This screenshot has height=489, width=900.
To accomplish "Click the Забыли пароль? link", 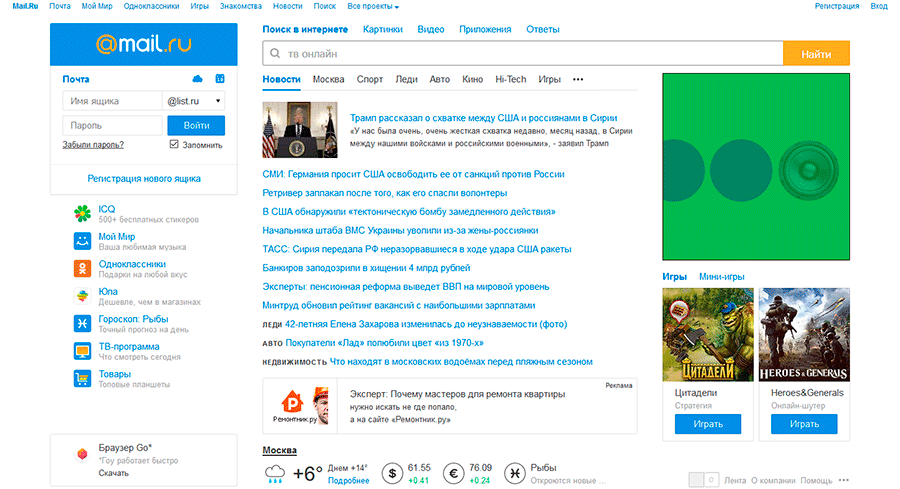I will click(93, 145).
